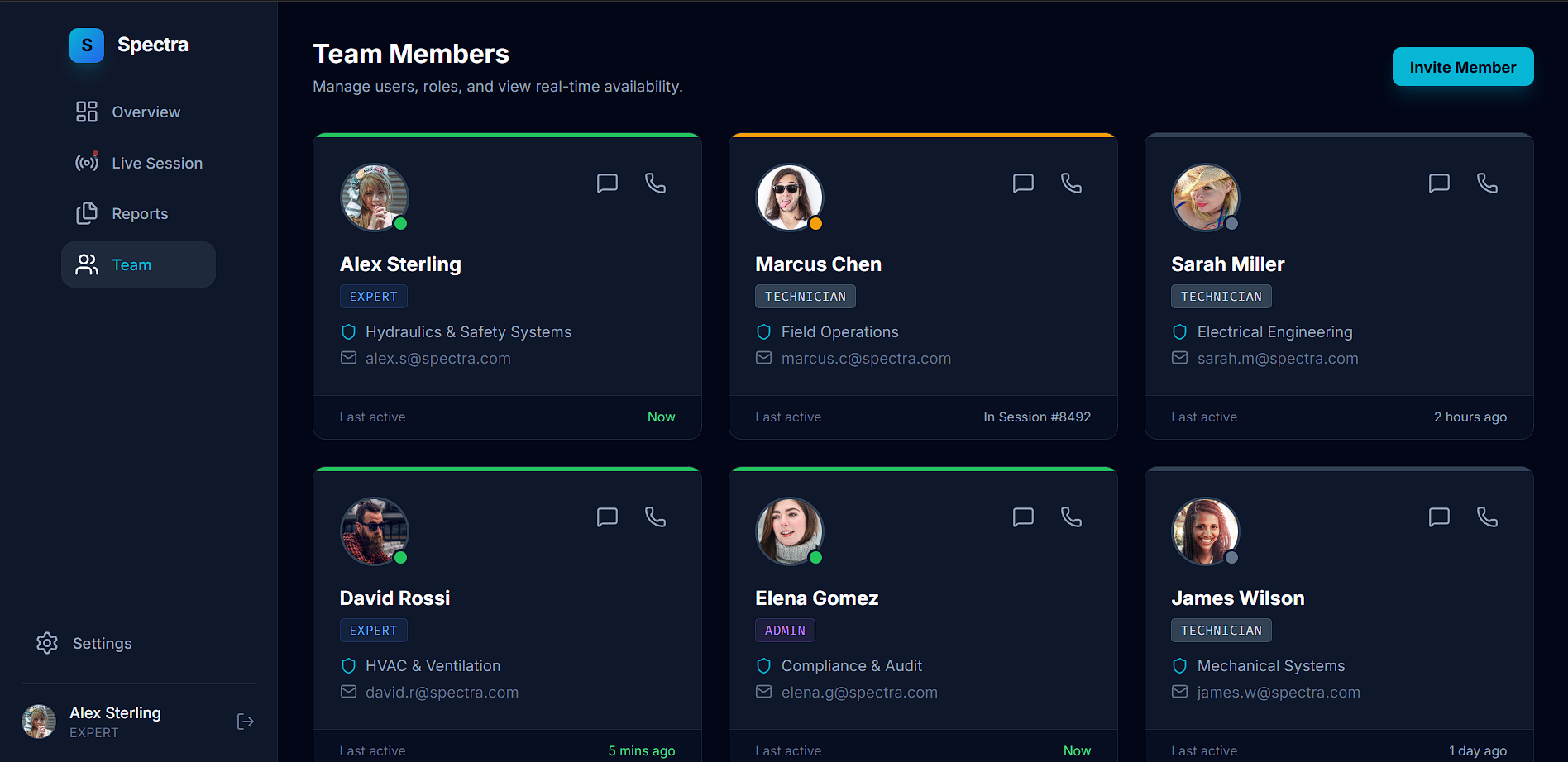This screenshot has height=762, width=1568.
Task: Click Electrical Engineering specialty text
Action: click(1275, 332)
